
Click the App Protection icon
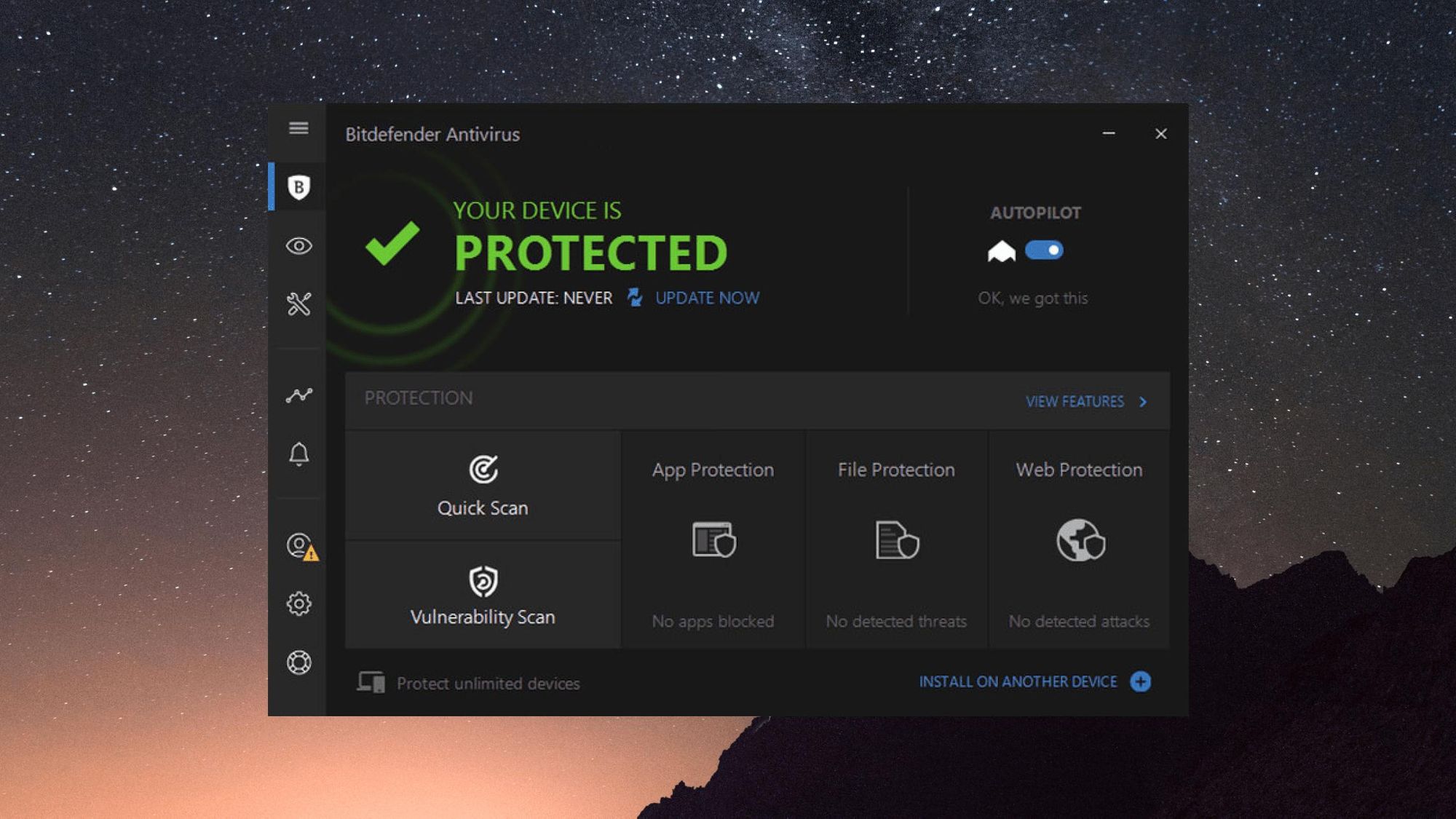711,540
